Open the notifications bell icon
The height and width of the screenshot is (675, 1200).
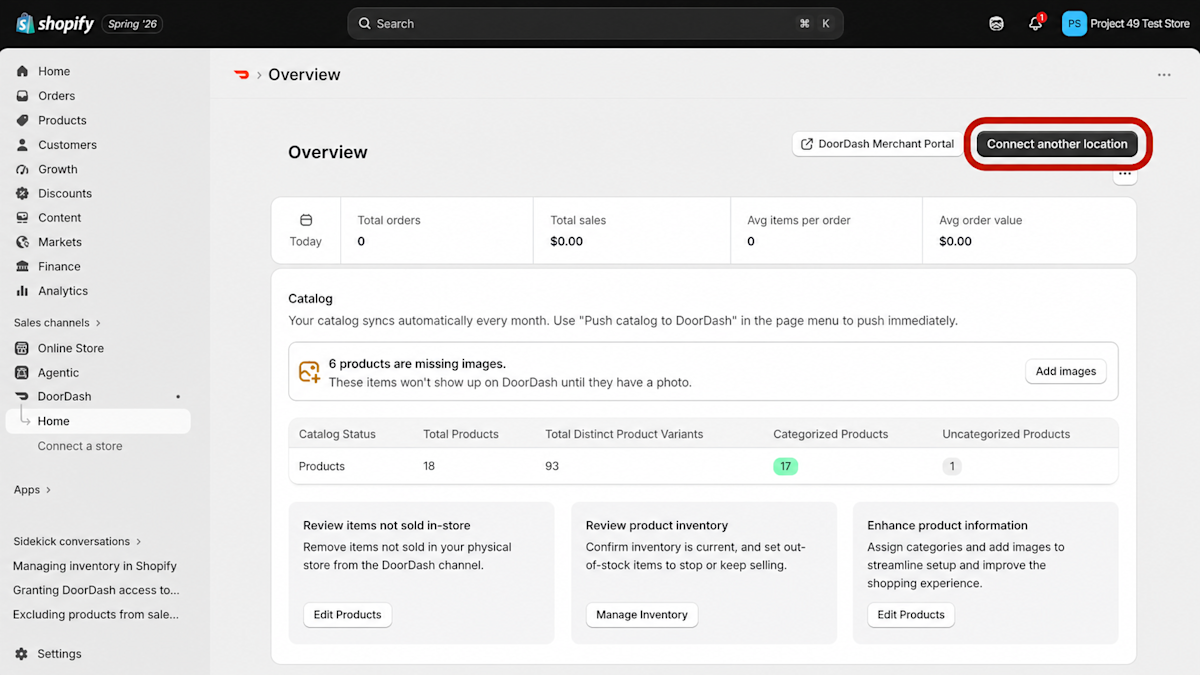(x=1035, y=23)
